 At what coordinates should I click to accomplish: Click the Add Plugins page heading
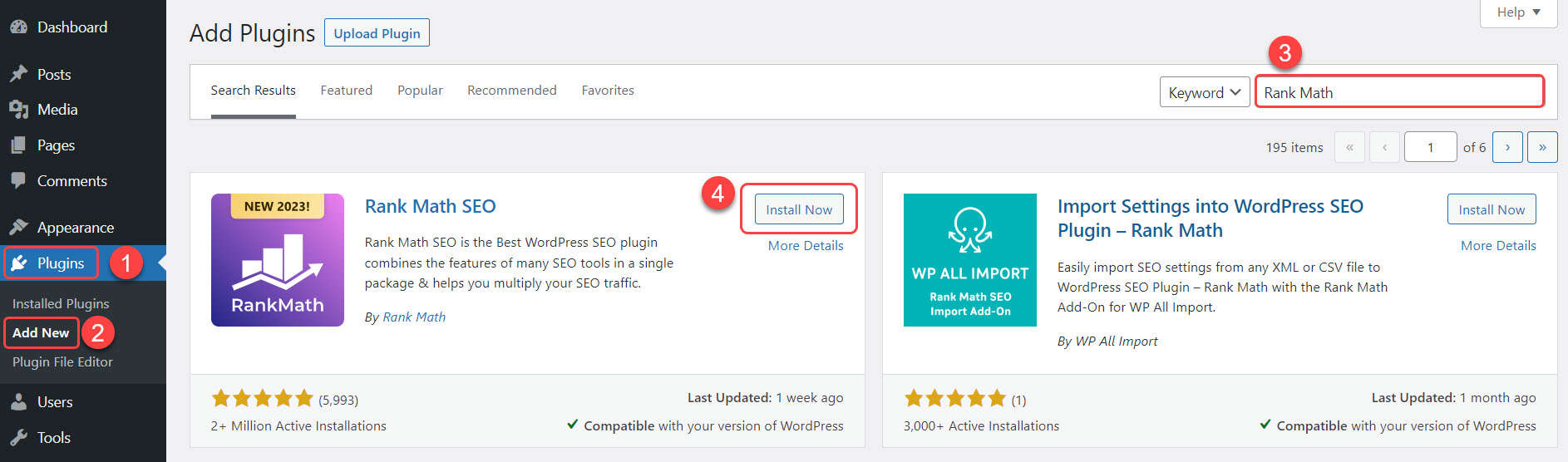click(252, 33)
